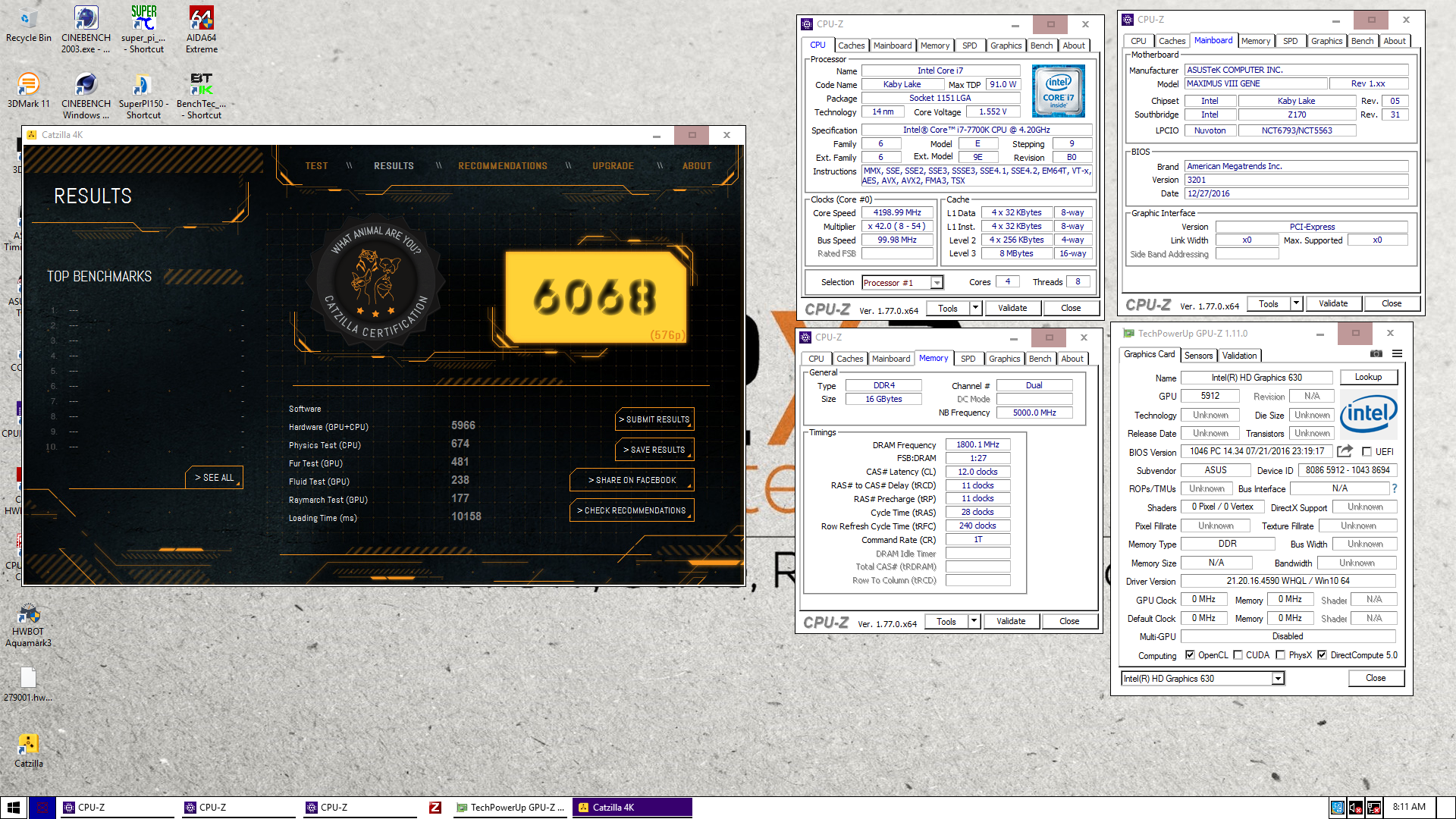Toggle the DirectCompute 5.0 checkbox

click(1322, 655)
